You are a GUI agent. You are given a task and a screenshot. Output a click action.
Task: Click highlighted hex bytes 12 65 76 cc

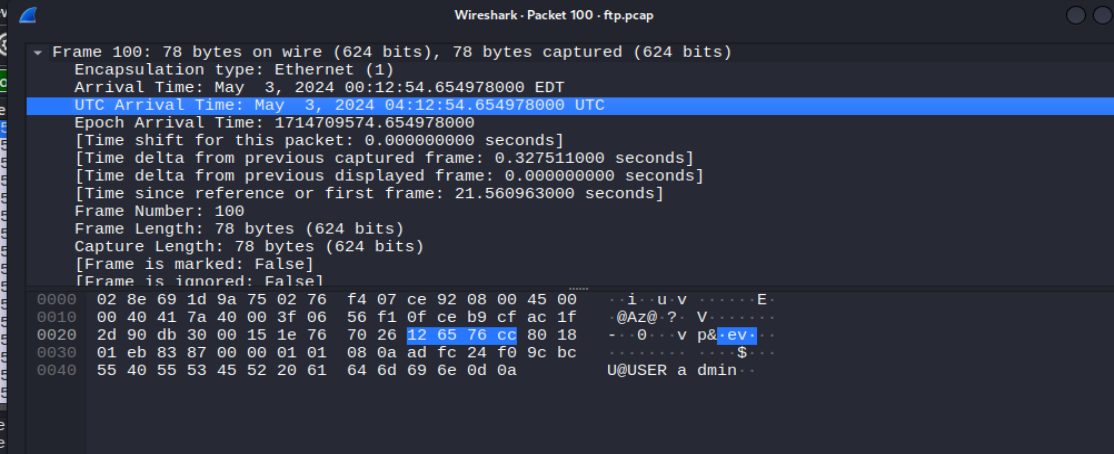tap(462, 335)
